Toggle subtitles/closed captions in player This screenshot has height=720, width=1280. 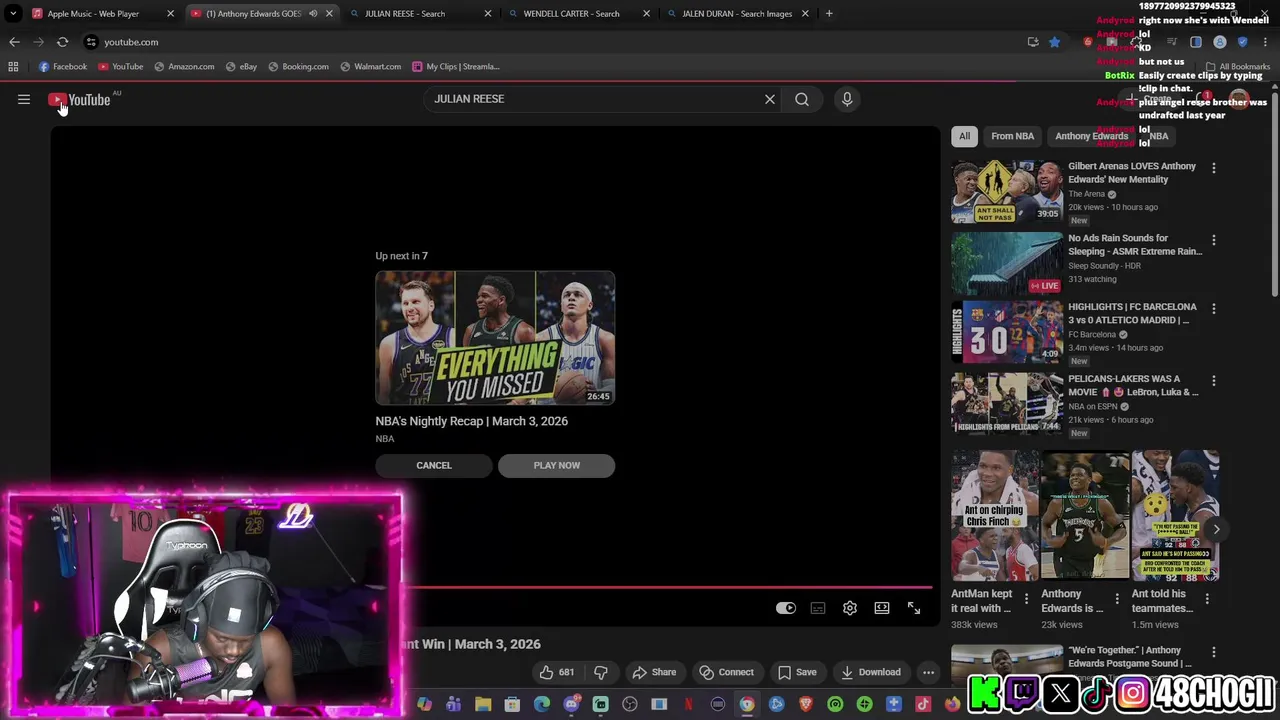(818, 608)
